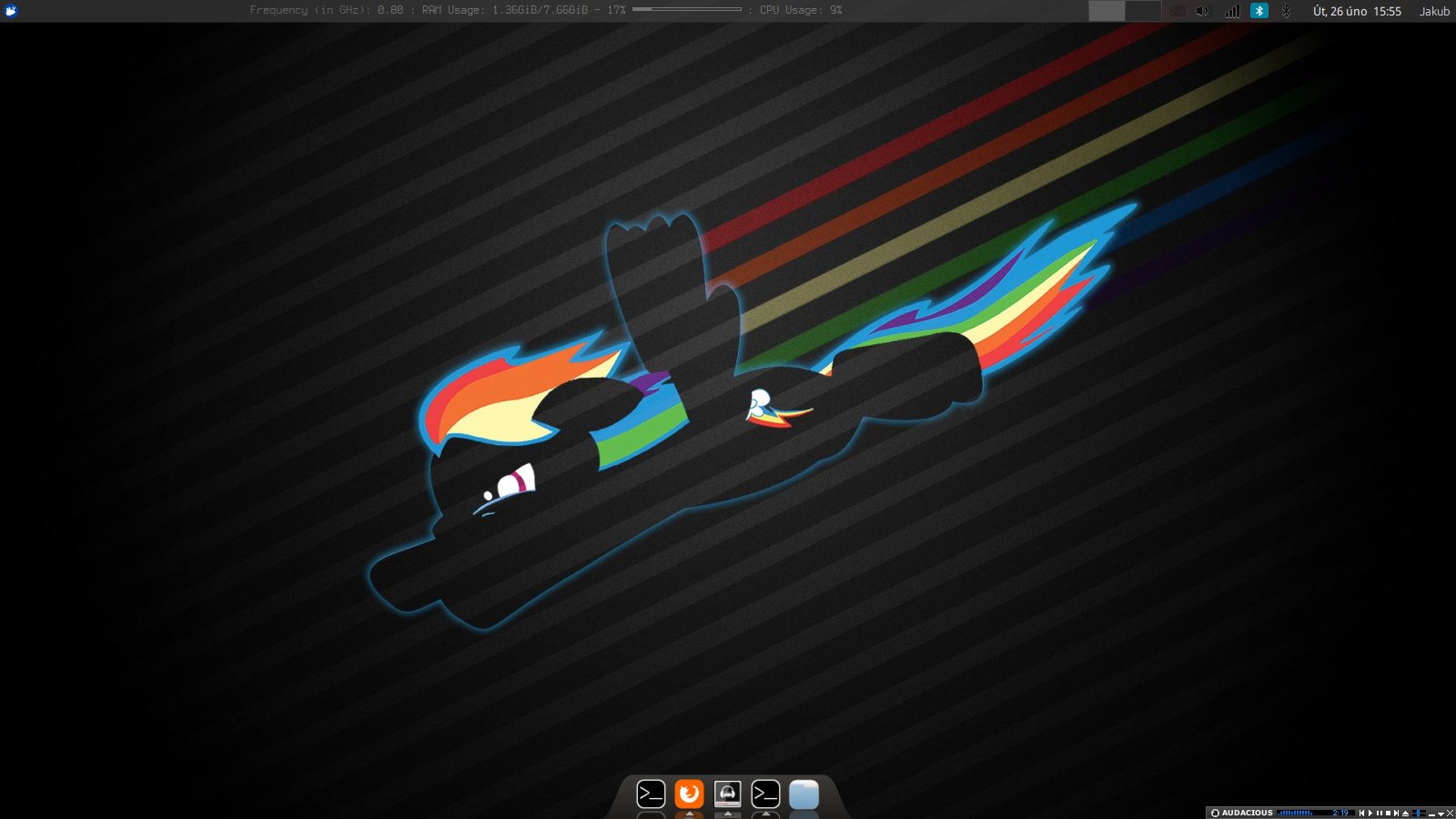This screenshot has height=819, width=1456.
Task: Open the mail envelope tray icon
Action: click(1177, 11)
